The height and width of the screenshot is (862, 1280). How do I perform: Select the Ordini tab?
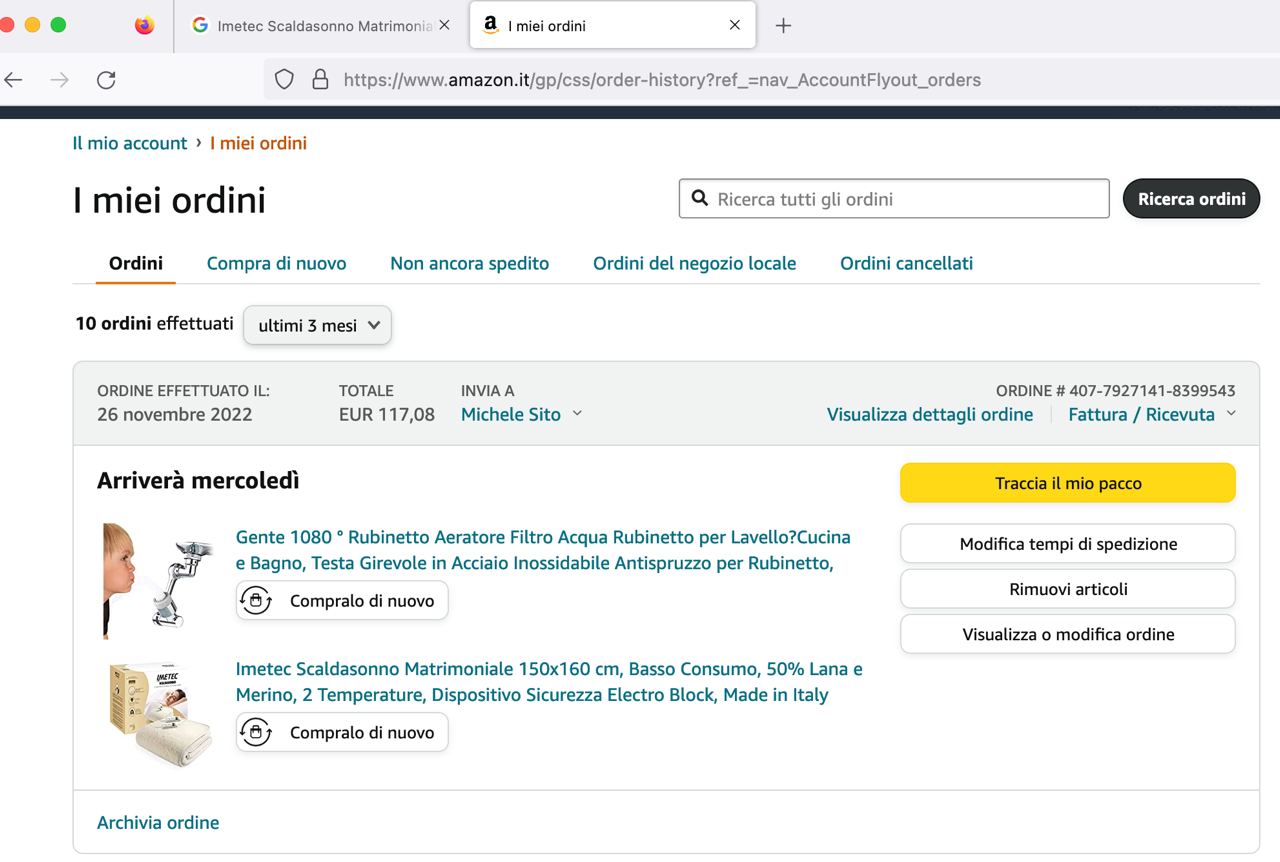coord(136,263)
